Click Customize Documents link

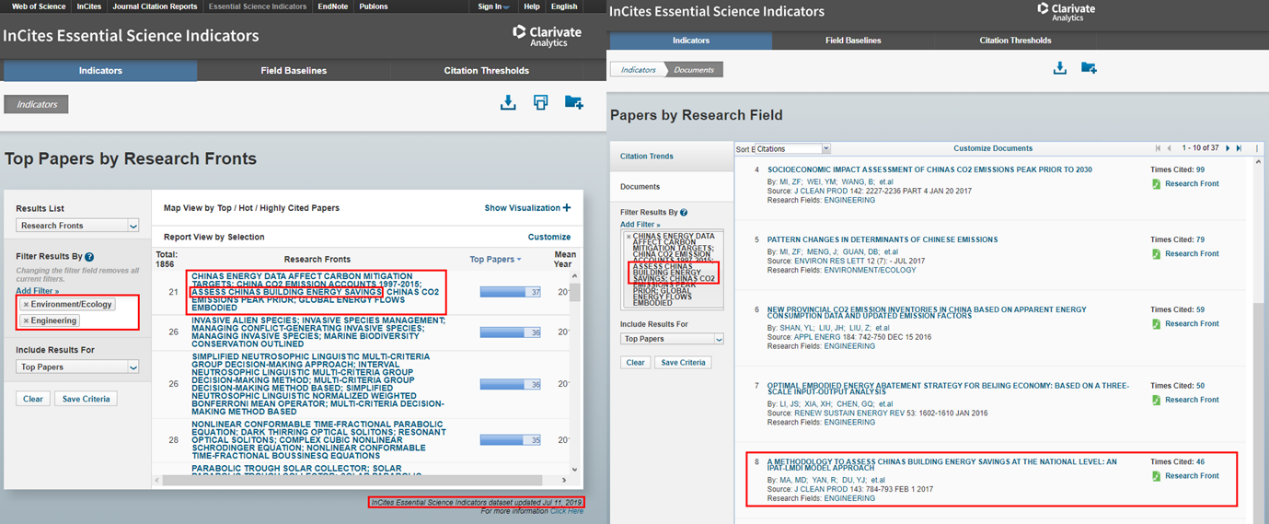[992, 149]
